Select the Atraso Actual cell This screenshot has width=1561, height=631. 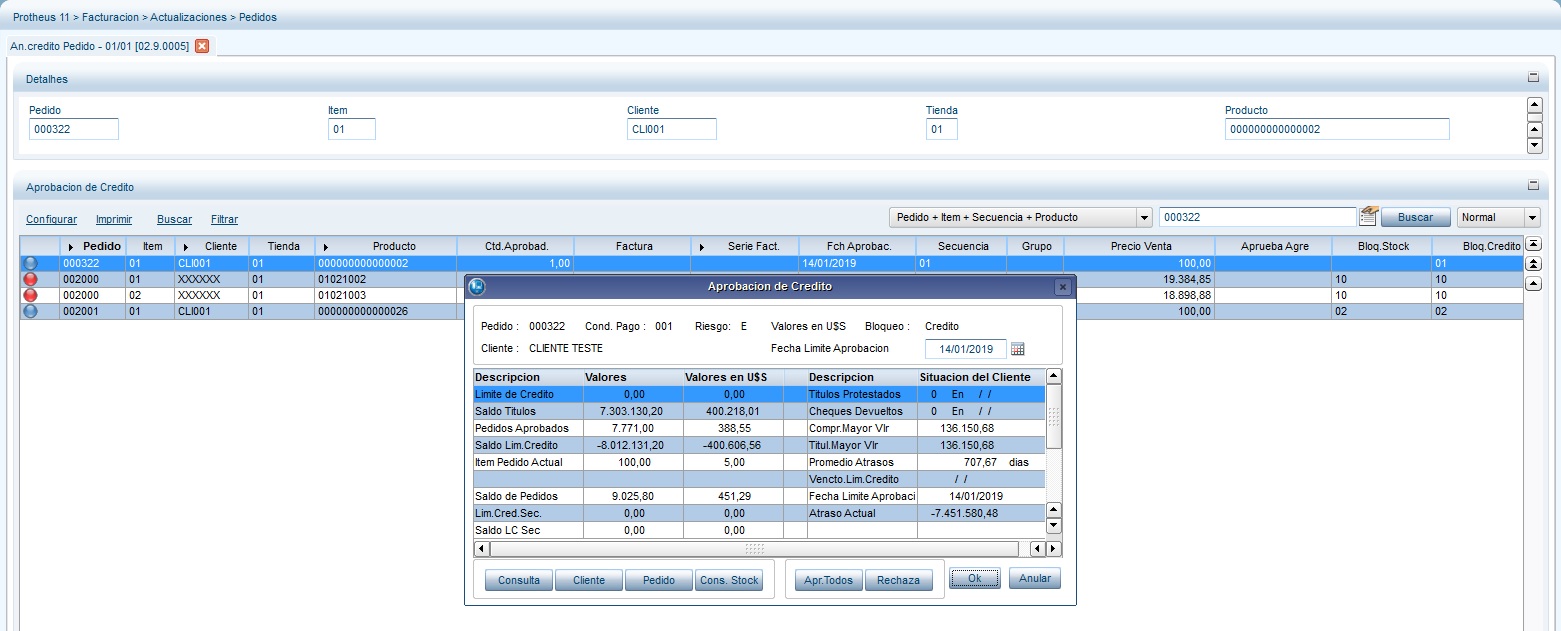click(862, 513)
